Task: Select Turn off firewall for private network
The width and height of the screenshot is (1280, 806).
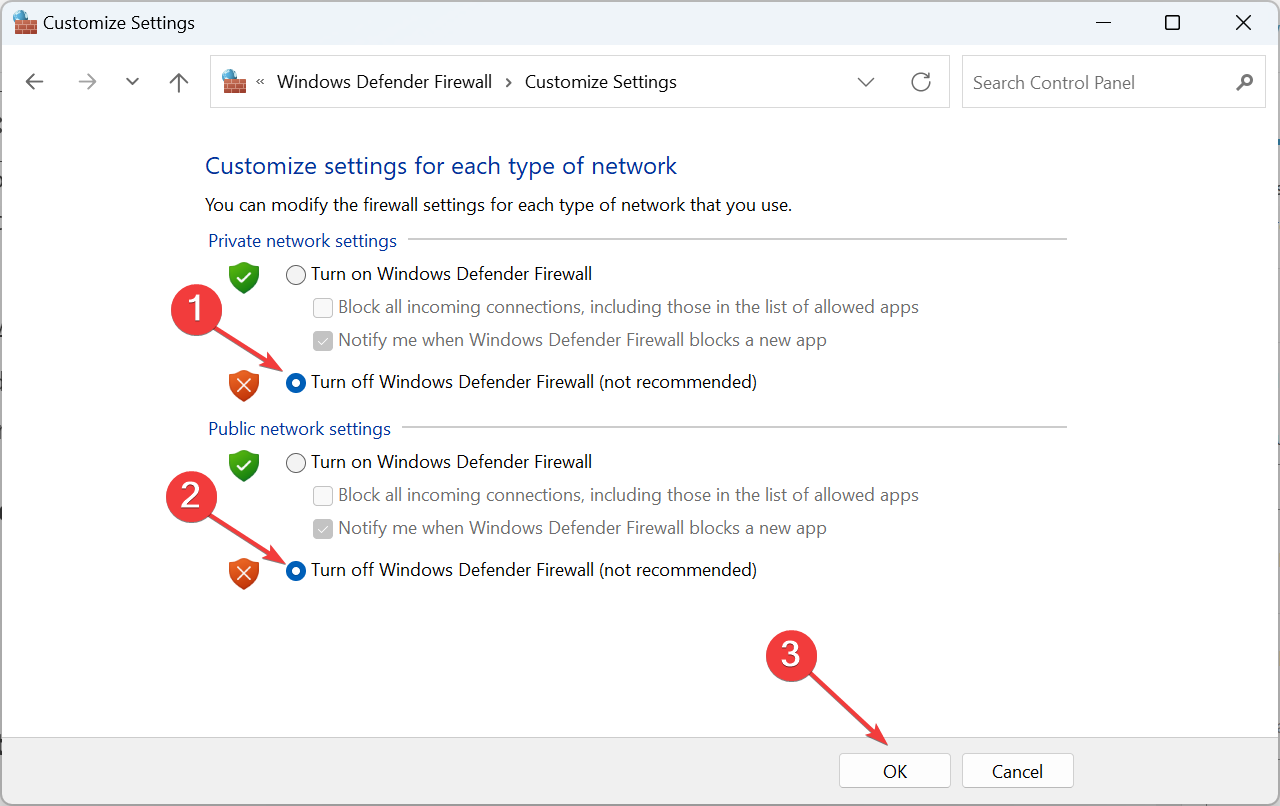Action: [x=296, y=382]
